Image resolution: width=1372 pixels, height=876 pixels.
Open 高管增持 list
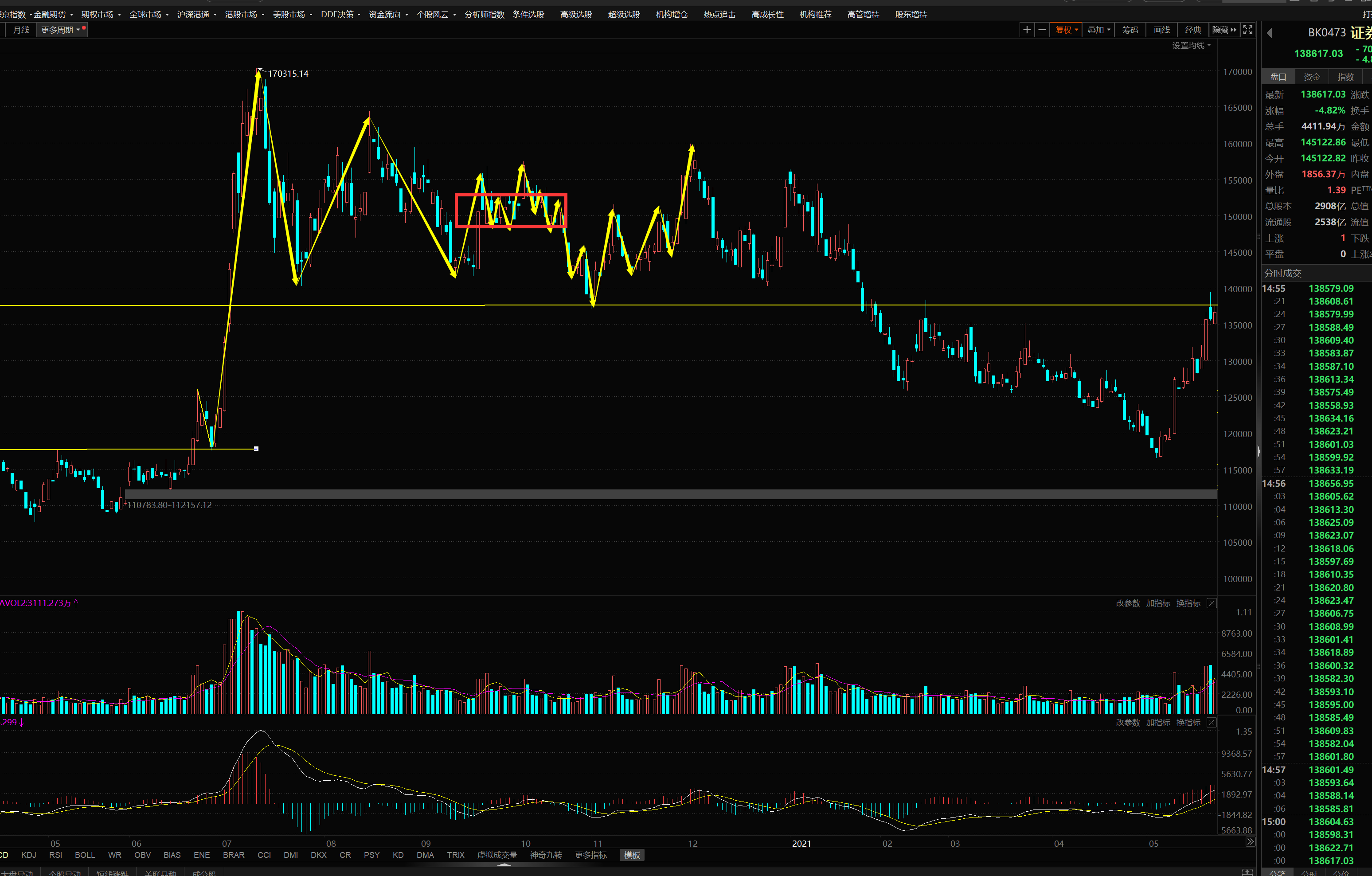(863, 14)
